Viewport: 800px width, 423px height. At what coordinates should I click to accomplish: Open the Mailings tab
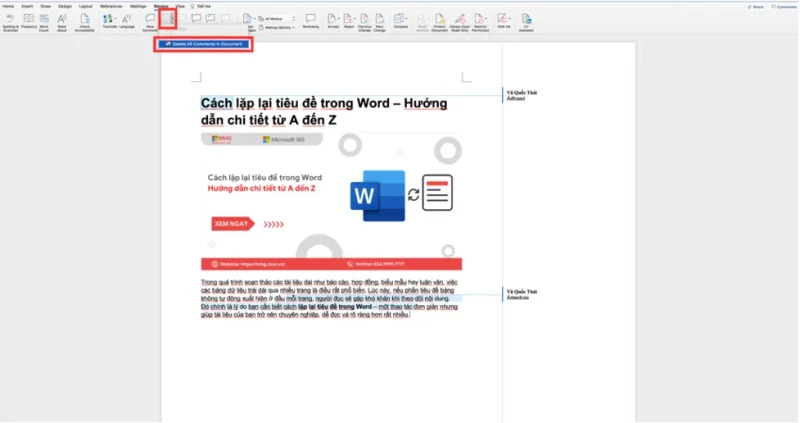click(x=138, y=6)
